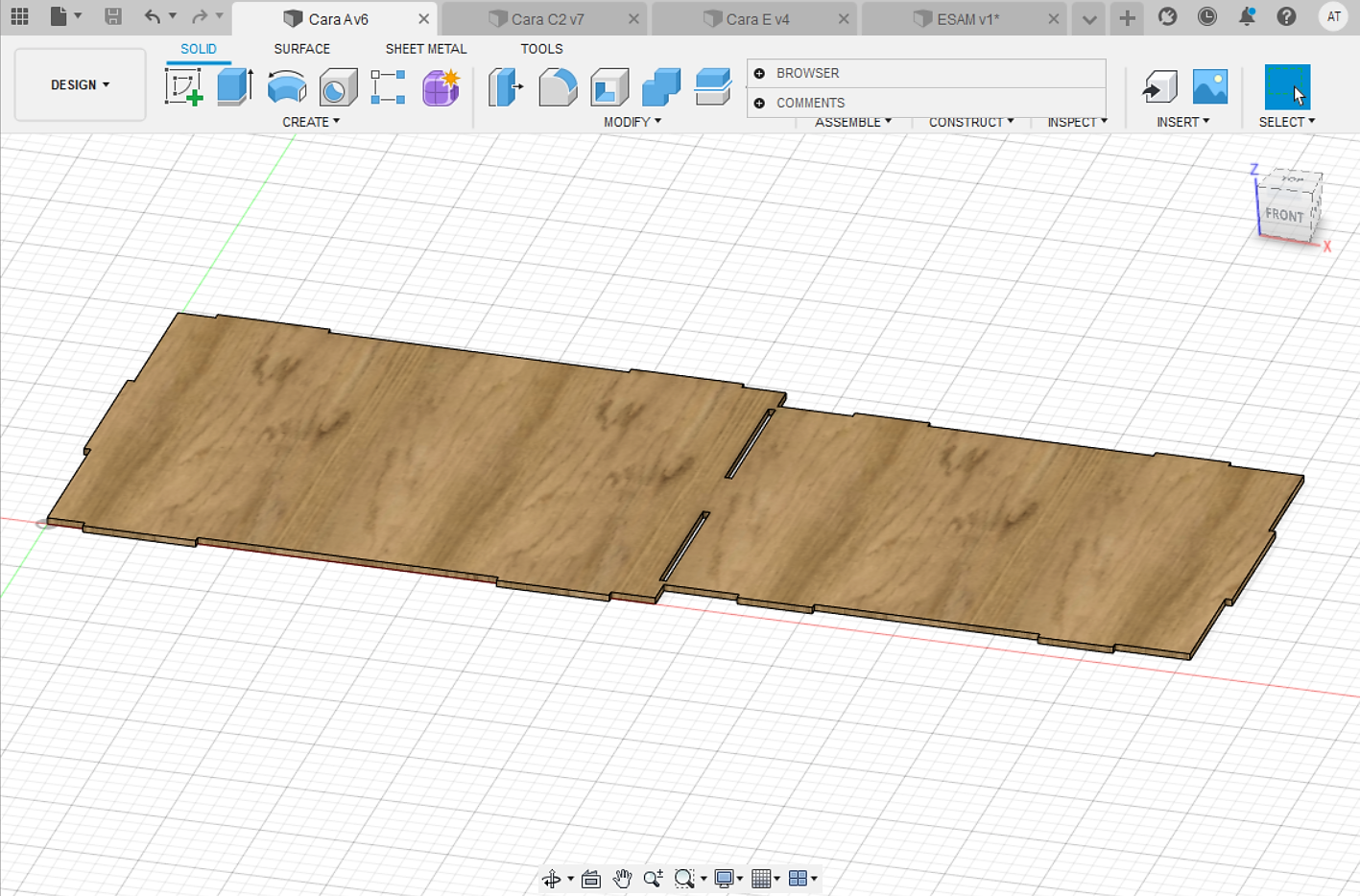
Task: Open the redo history dropdown arrow
Action: tap(220, 16)
